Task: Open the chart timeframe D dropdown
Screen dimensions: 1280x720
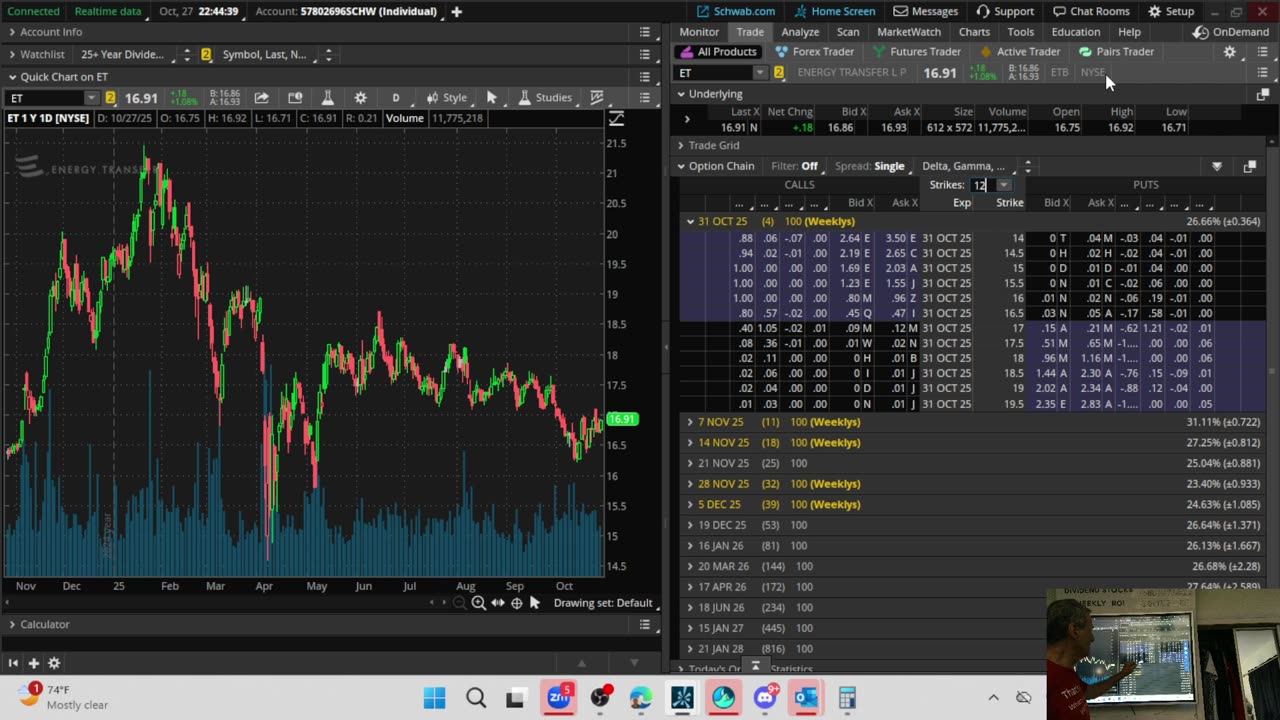Action: pyautogui.click(x=395, y=98)
